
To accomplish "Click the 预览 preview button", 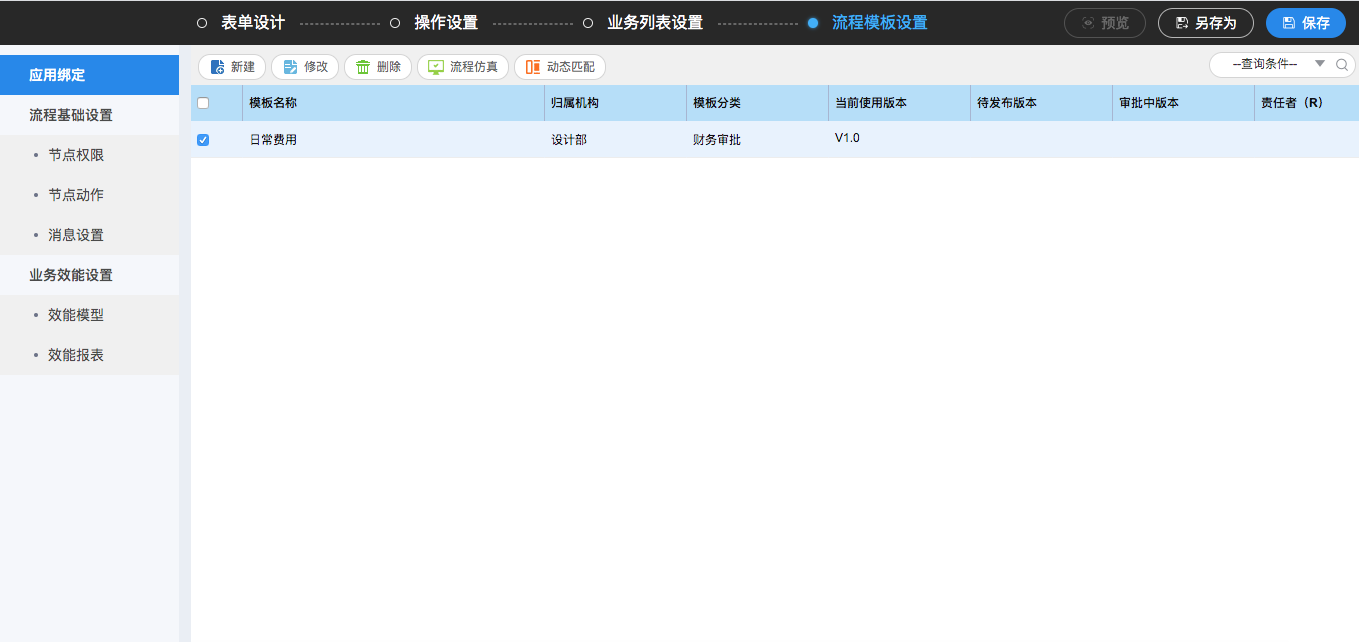I will [x=1105, y=23].
